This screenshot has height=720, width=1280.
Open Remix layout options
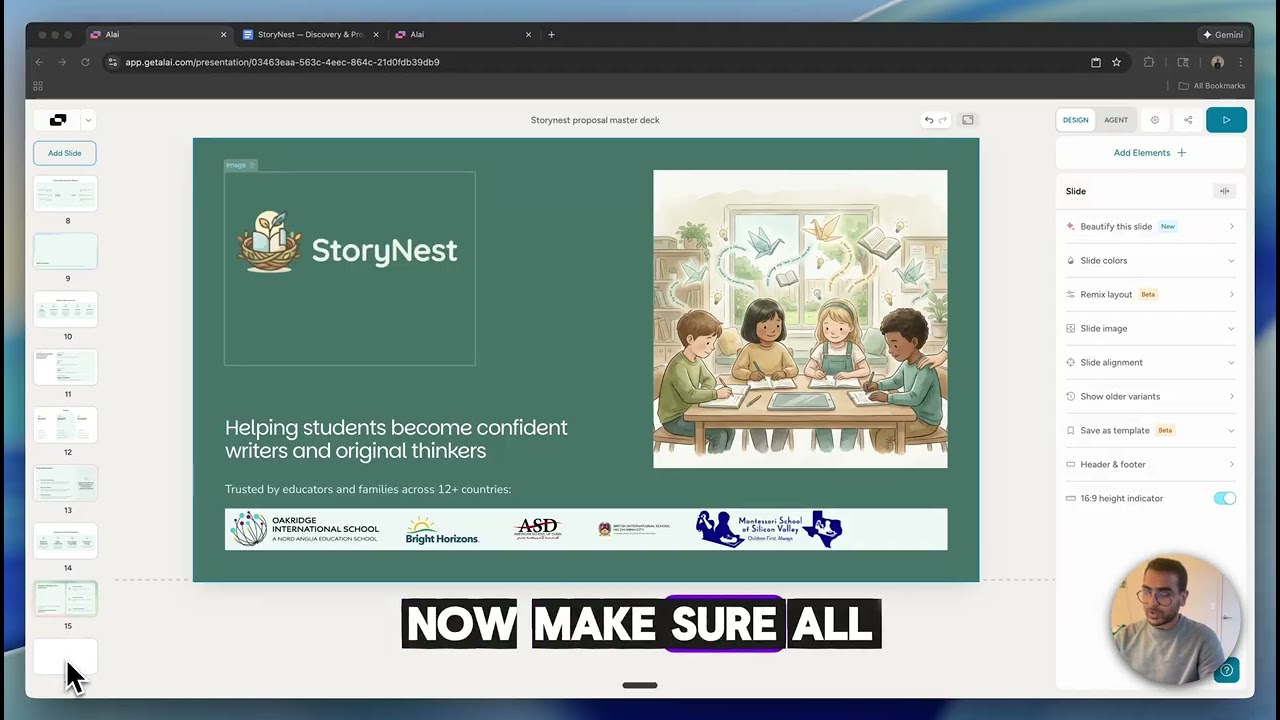coord(1150,295)
